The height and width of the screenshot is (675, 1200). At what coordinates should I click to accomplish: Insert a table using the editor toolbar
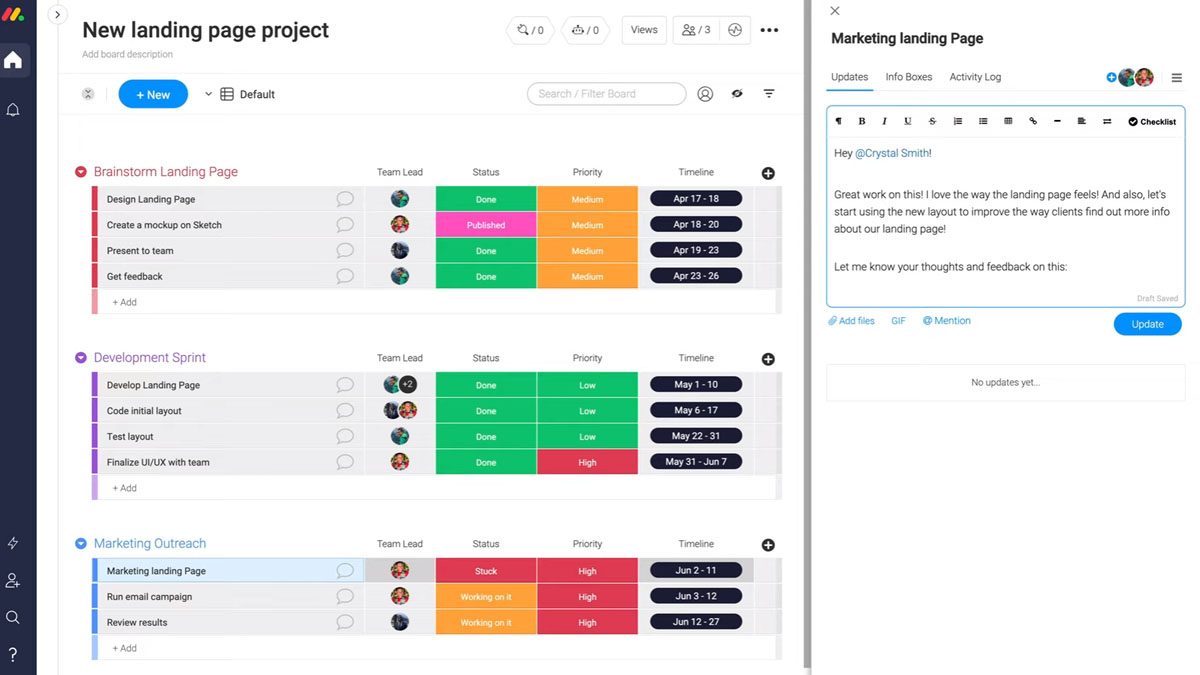[x=1008, y=121]
